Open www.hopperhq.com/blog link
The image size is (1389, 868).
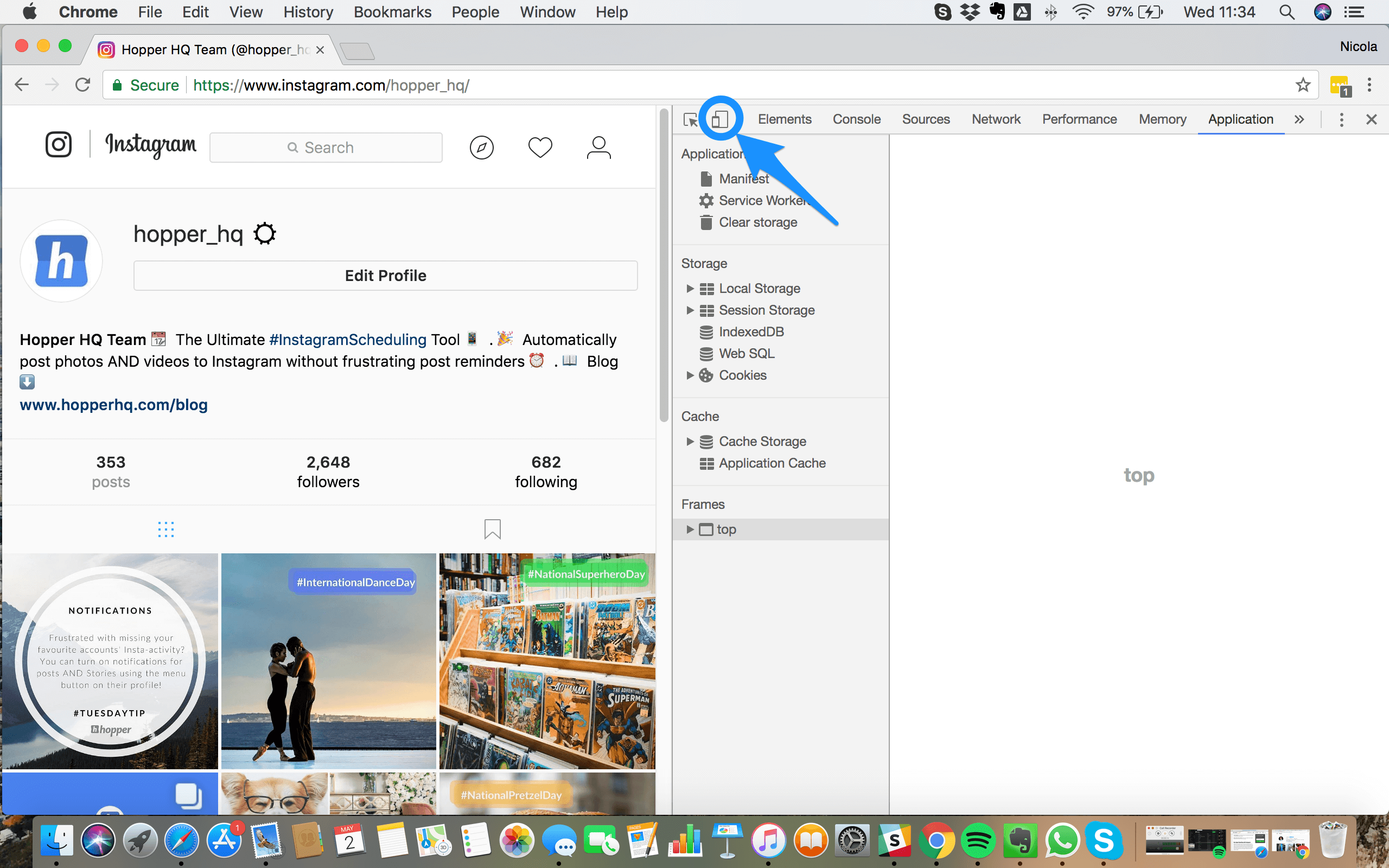pos(114,404)
